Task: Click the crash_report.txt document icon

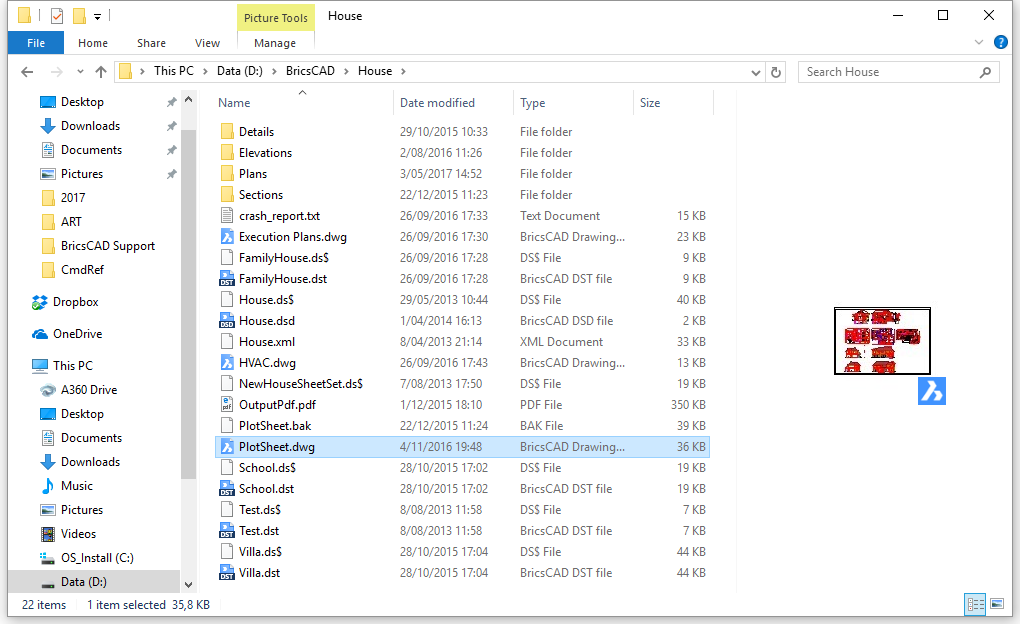Action: tap(227, 216)
